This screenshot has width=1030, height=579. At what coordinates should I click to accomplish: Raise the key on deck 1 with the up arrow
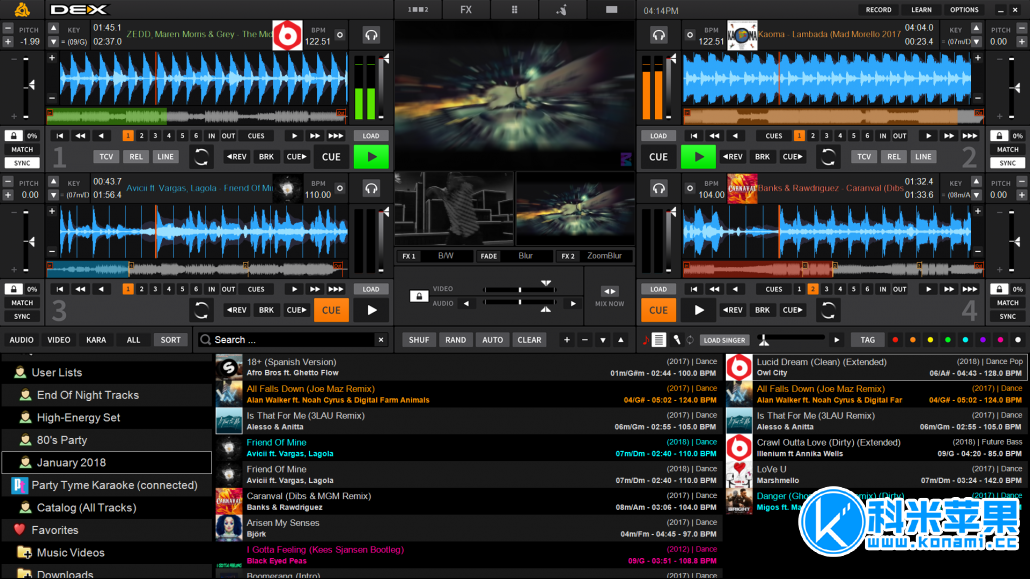pyautogui.click(x=54, y=29)
